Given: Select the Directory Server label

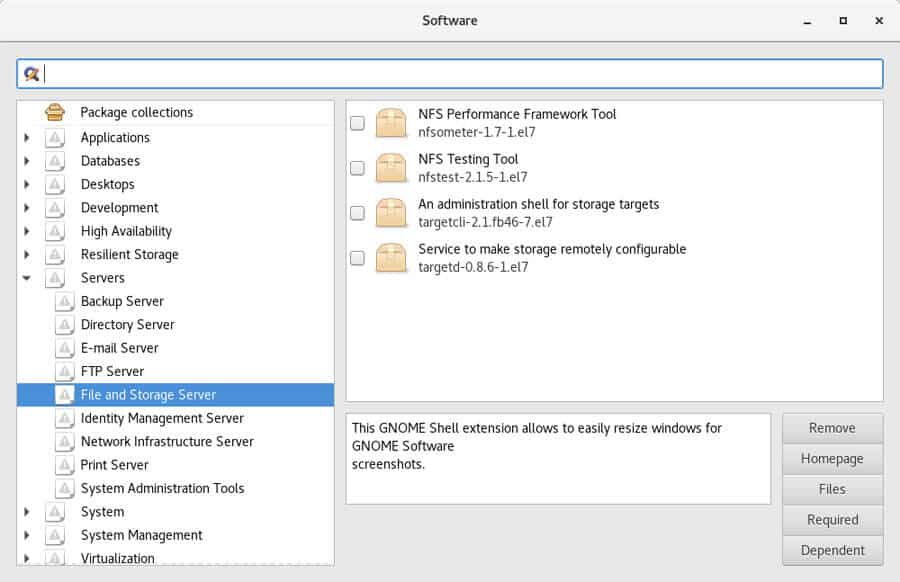Looking at the screenshot, I should [x=127, y=325].
